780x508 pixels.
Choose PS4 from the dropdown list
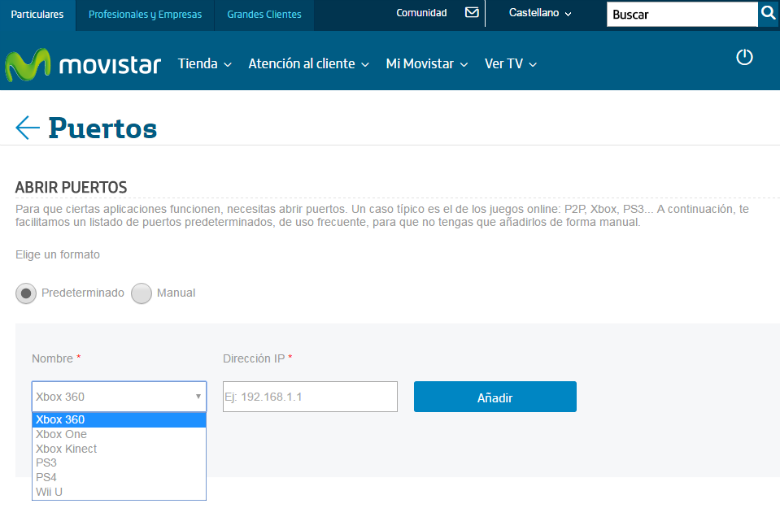[48, 477]
